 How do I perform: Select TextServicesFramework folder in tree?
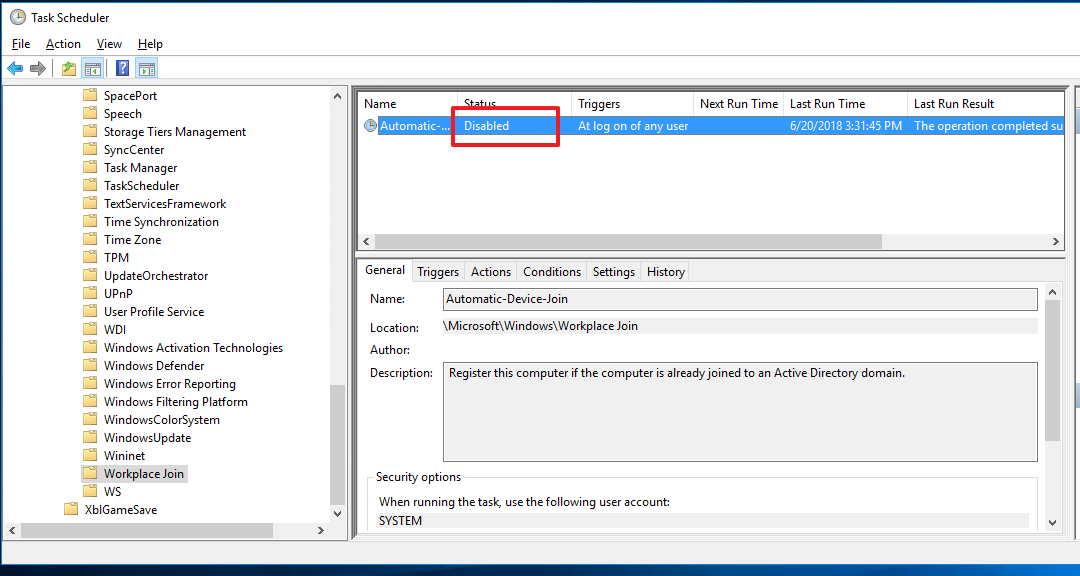(x=165, y=203)
